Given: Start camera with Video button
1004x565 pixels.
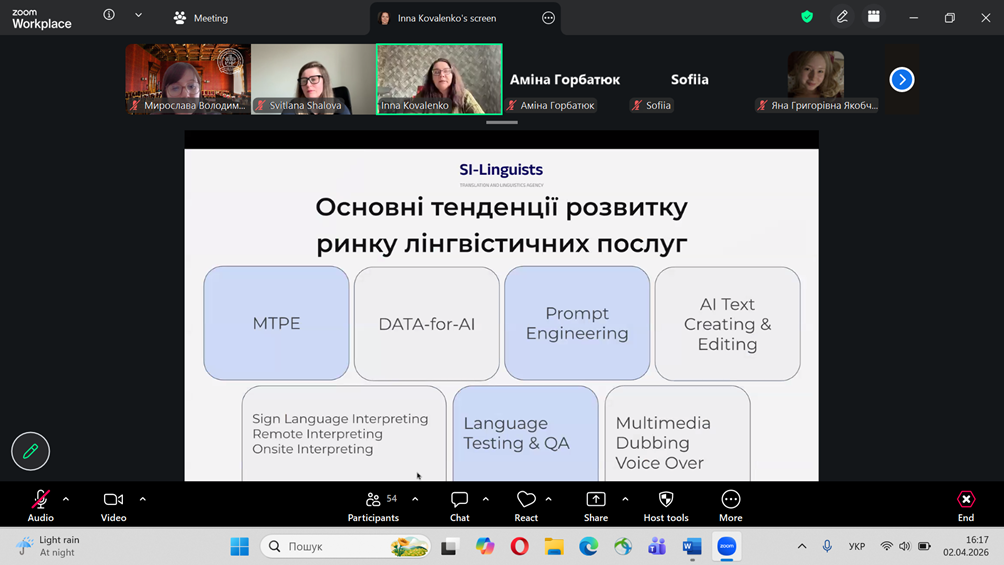Looking at the screenshot, I should click(x=113, y=505).
